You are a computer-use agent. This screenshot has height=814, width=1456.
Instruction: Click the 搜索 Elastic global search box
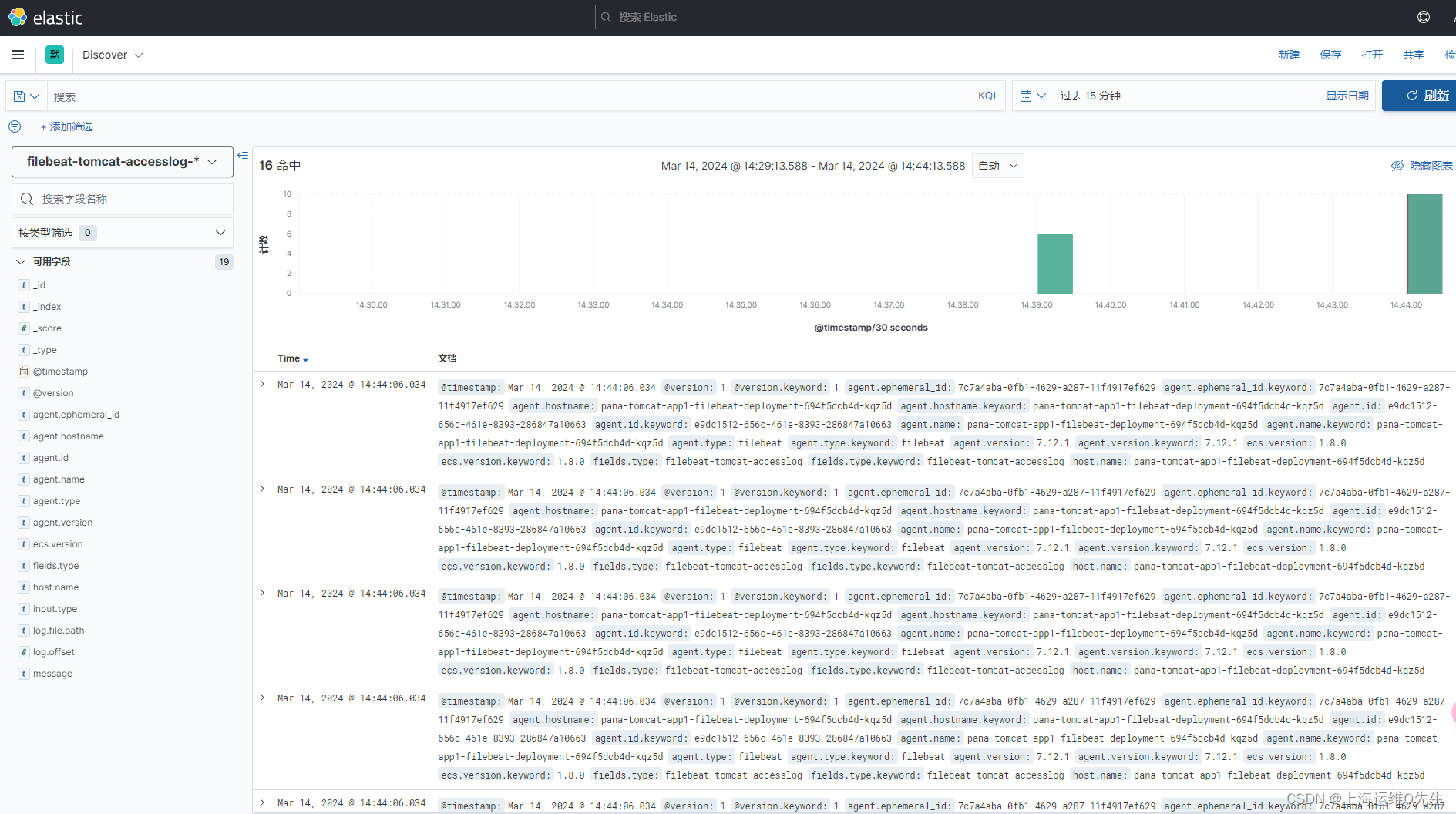click(x=749, y=17)
